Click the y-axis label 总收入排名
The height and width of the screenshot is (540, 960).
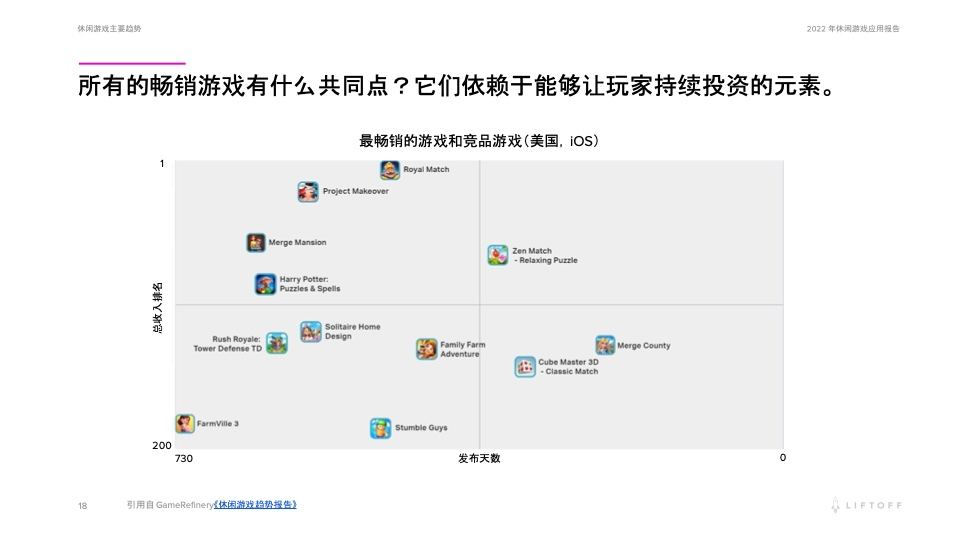coord(157,308)
